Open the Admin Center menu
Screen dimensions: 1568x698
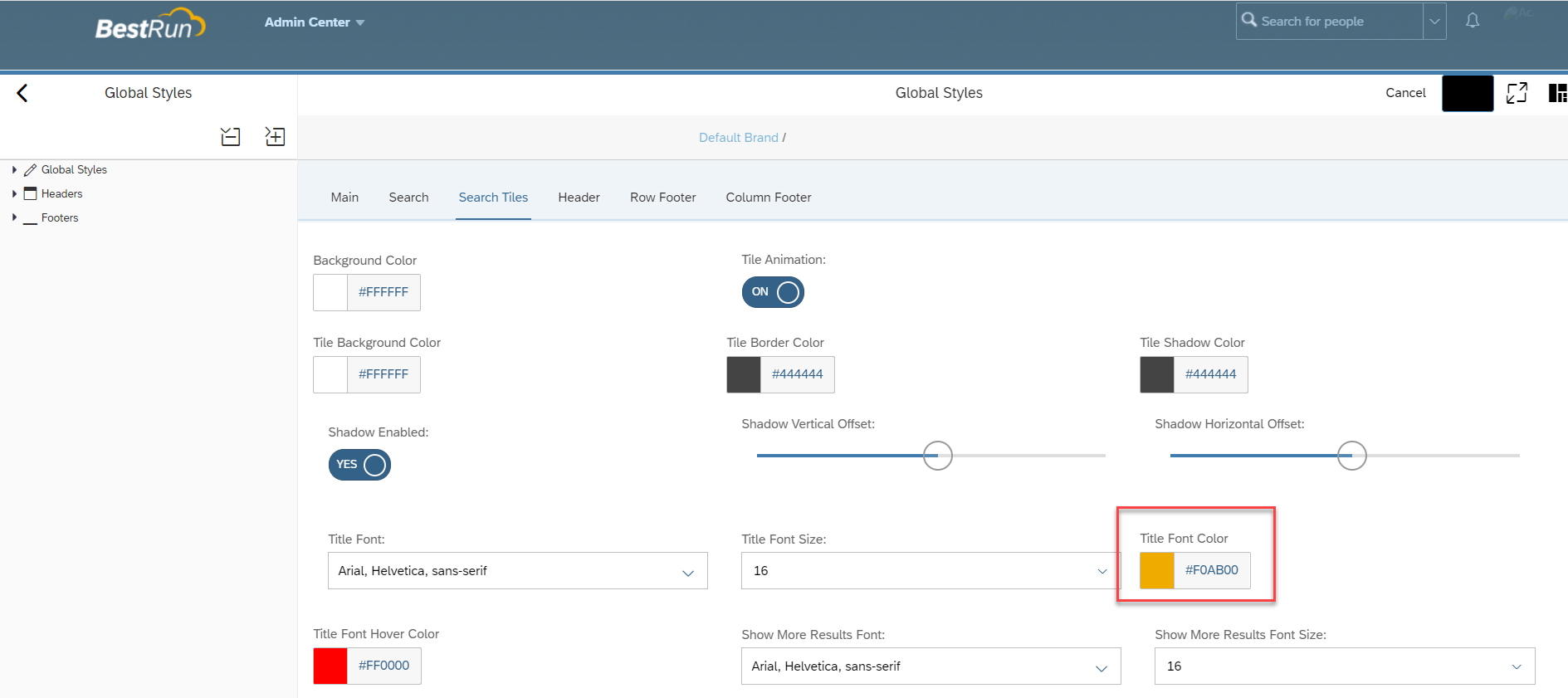pyautogui.click(x=315, y=22)
